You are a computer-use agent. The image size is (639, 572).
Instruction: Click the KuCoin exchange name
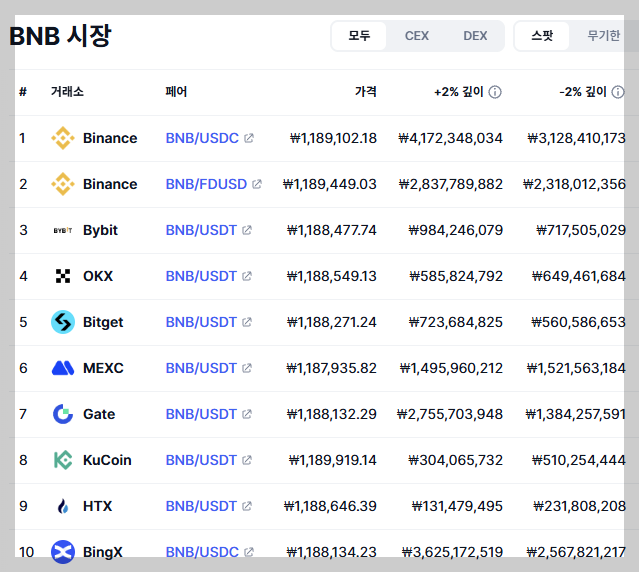(107, 460)
